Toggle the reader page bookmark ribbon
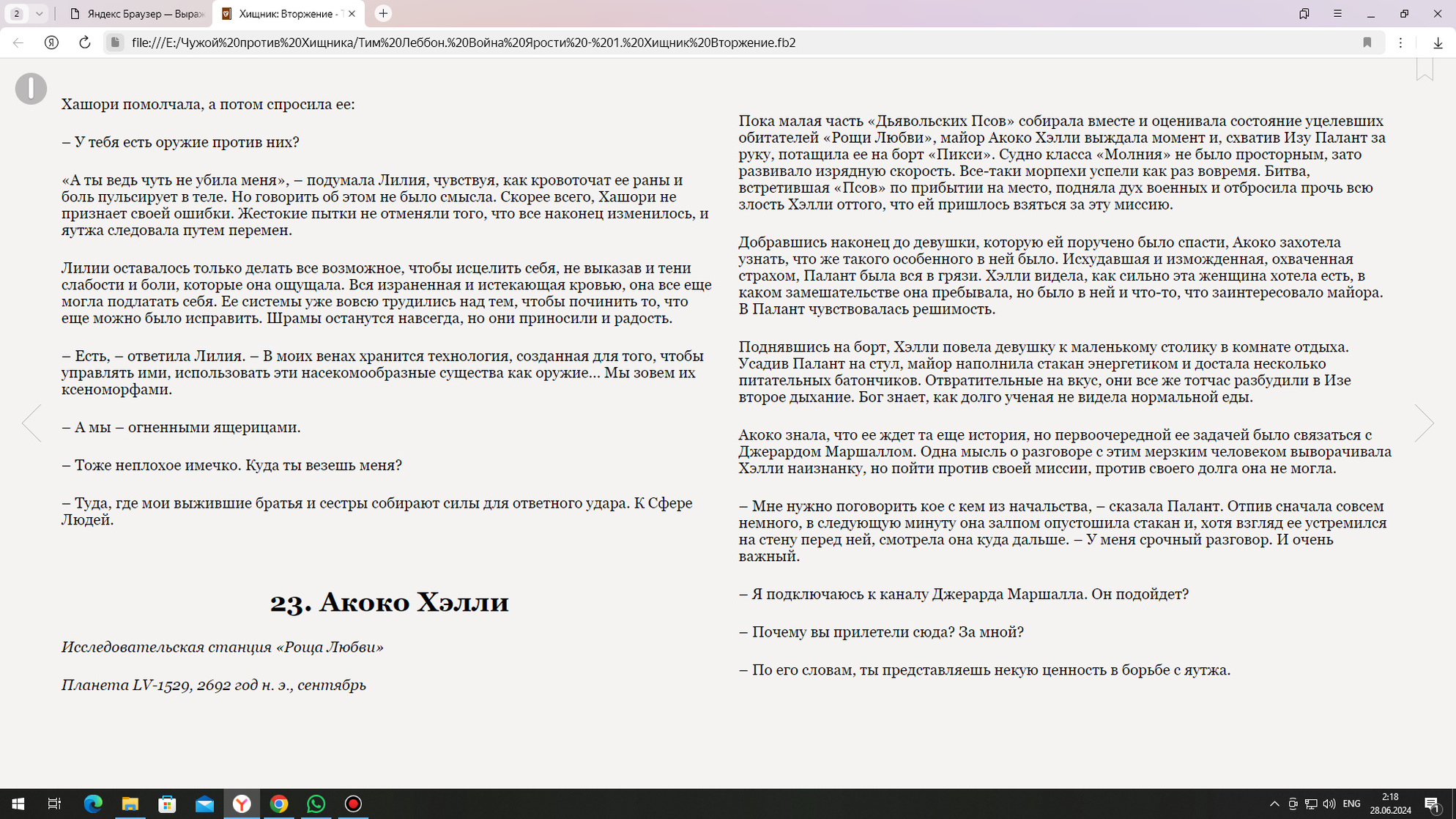 click(1424, 69)
